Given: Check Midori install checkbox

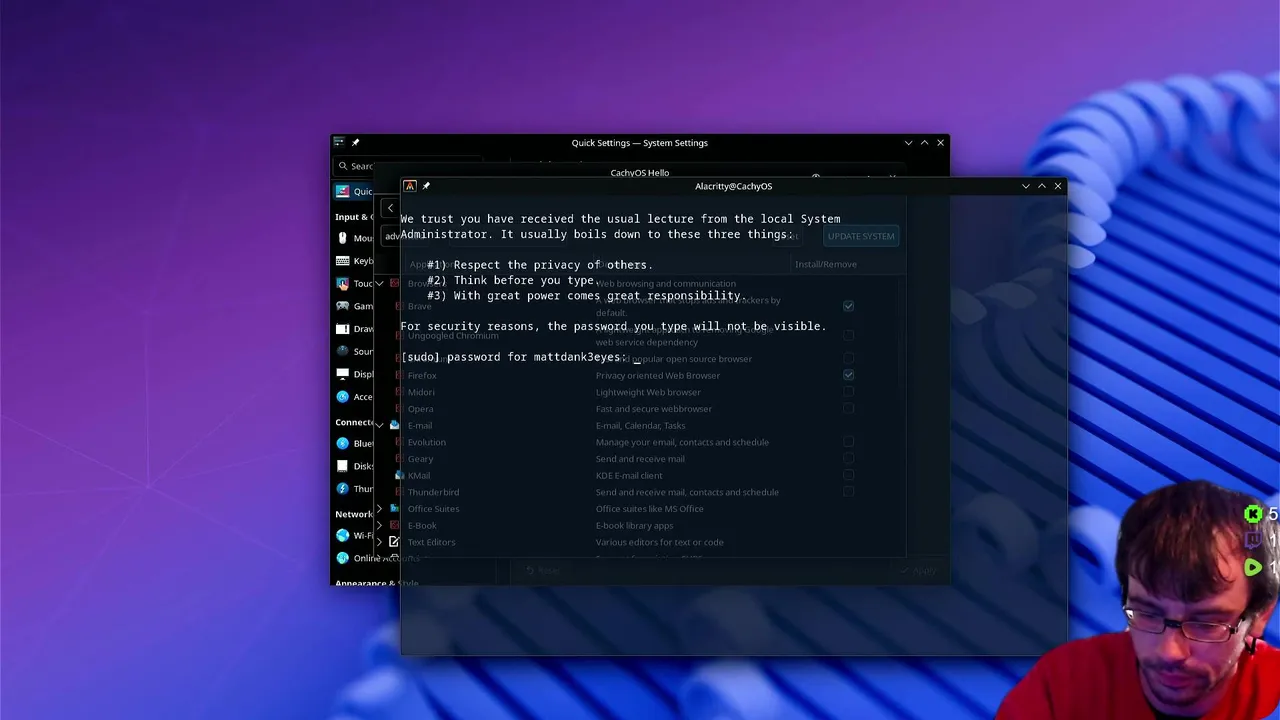Looking at the screenshot, I should [x=848, y=392].
